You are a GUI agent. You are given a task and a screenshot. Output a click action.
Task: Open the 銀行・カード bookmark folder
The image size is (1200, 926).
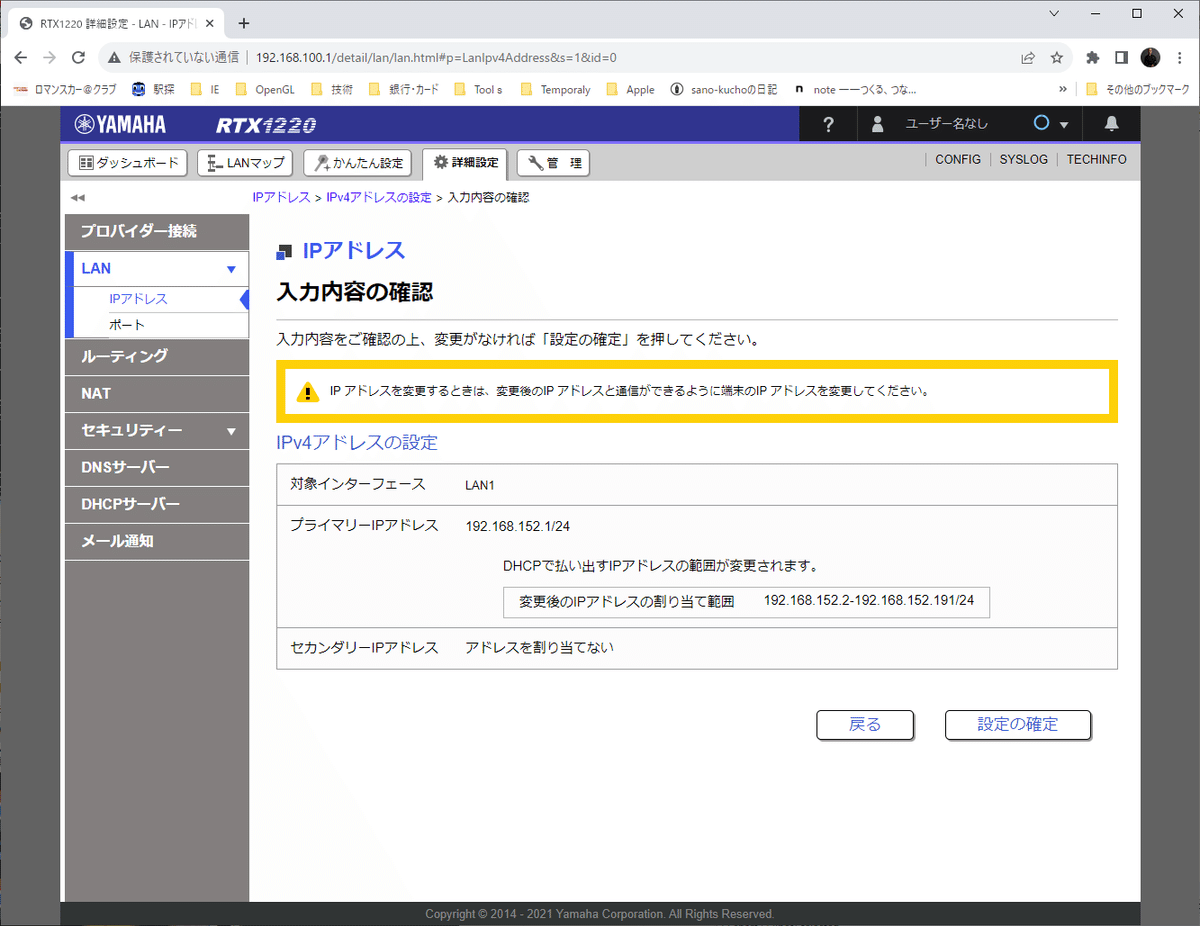[403, 89]
